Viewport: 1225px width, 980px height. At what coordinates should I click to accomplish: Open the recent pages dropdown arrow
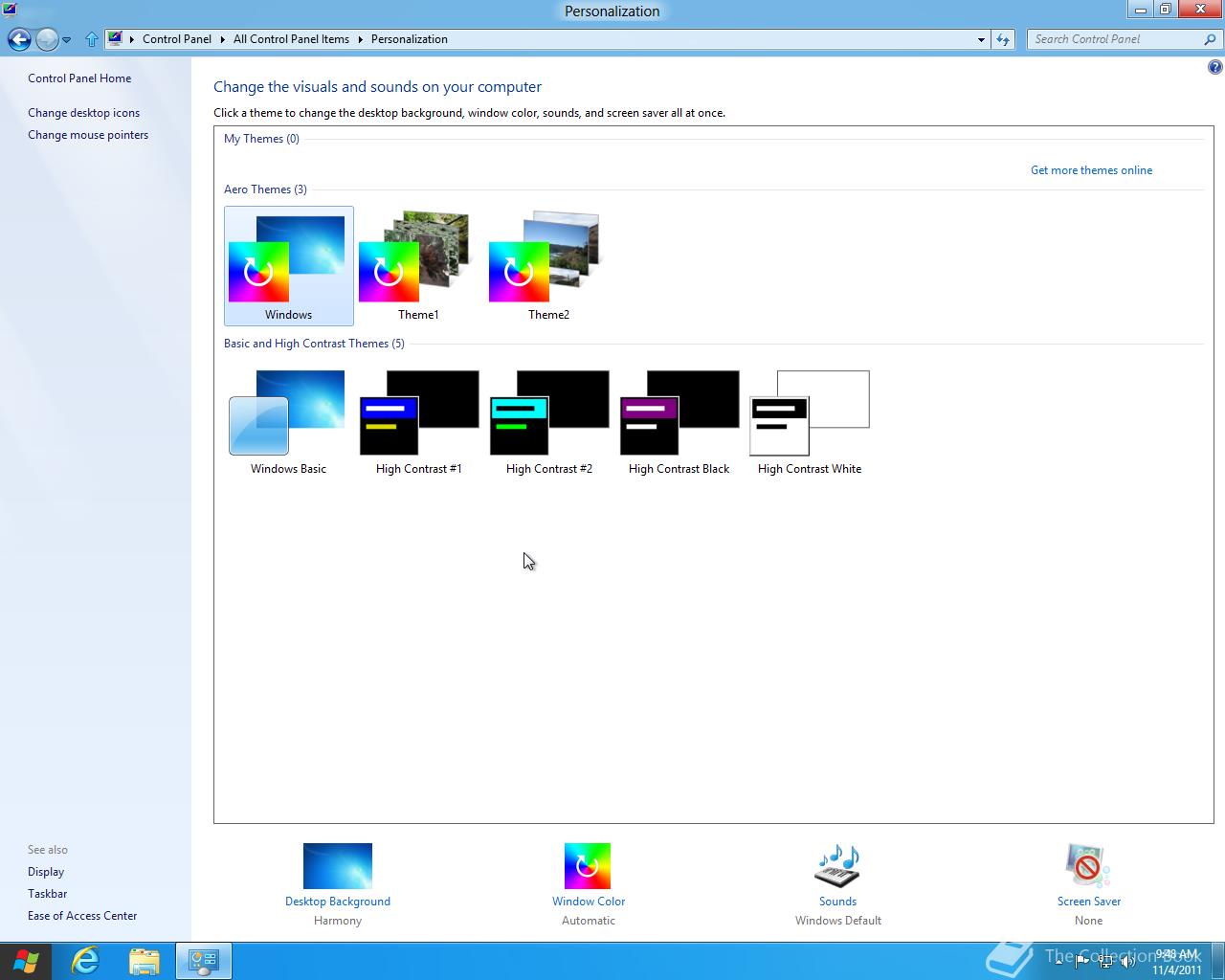[67, 40]
